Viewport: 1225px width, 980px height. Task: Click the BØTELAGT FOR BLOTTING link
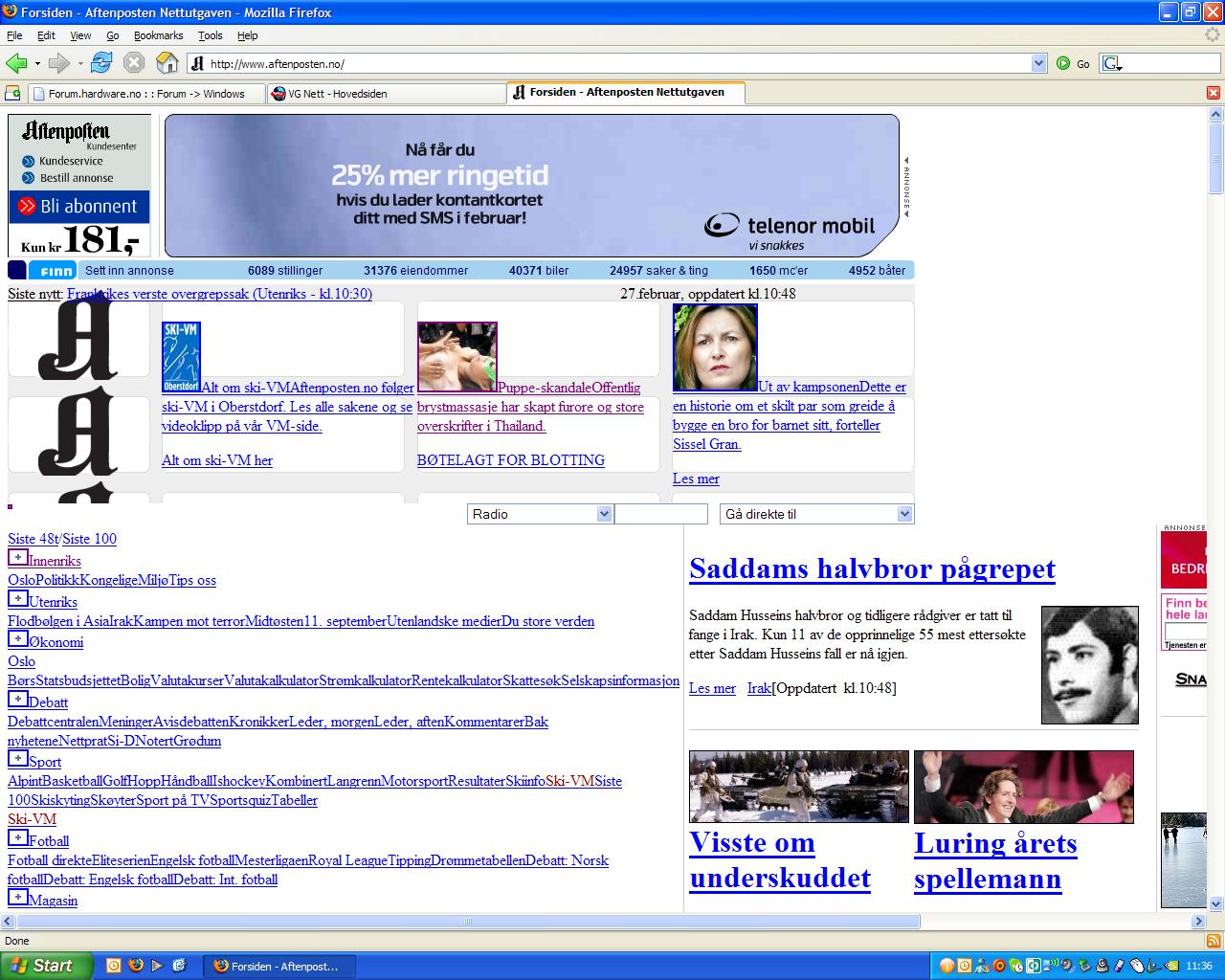click(x=511, y=460)
